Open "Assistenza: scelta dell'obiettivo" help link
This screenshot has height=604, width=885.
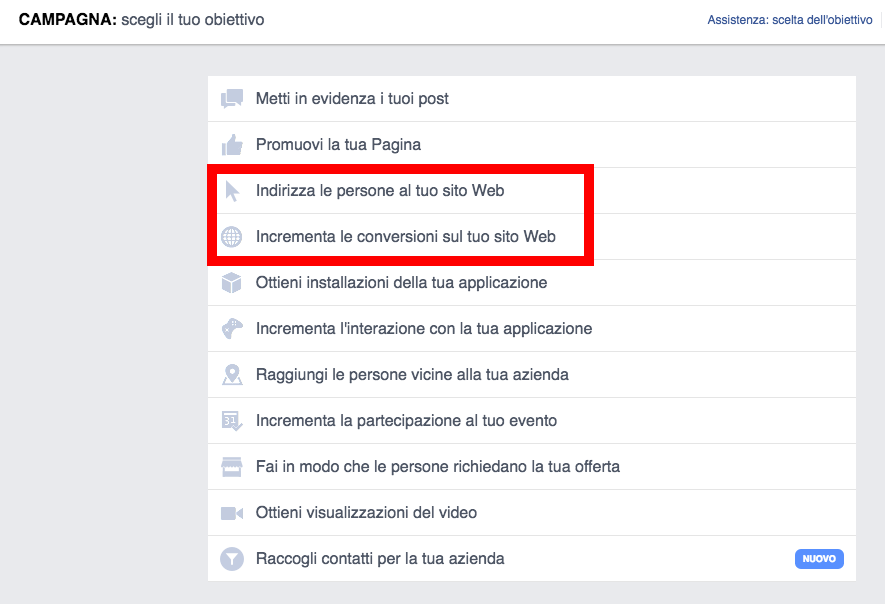point(790,20)
